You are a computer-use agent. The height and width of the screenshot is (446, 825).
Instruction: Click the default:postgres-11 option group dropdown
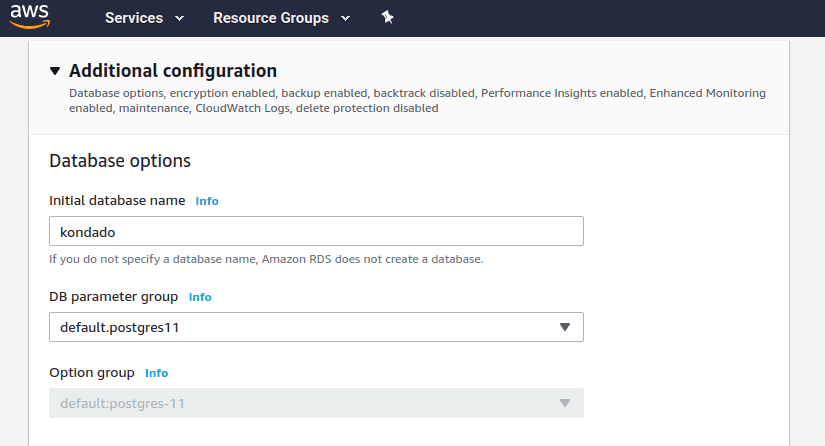click(300, 403)
